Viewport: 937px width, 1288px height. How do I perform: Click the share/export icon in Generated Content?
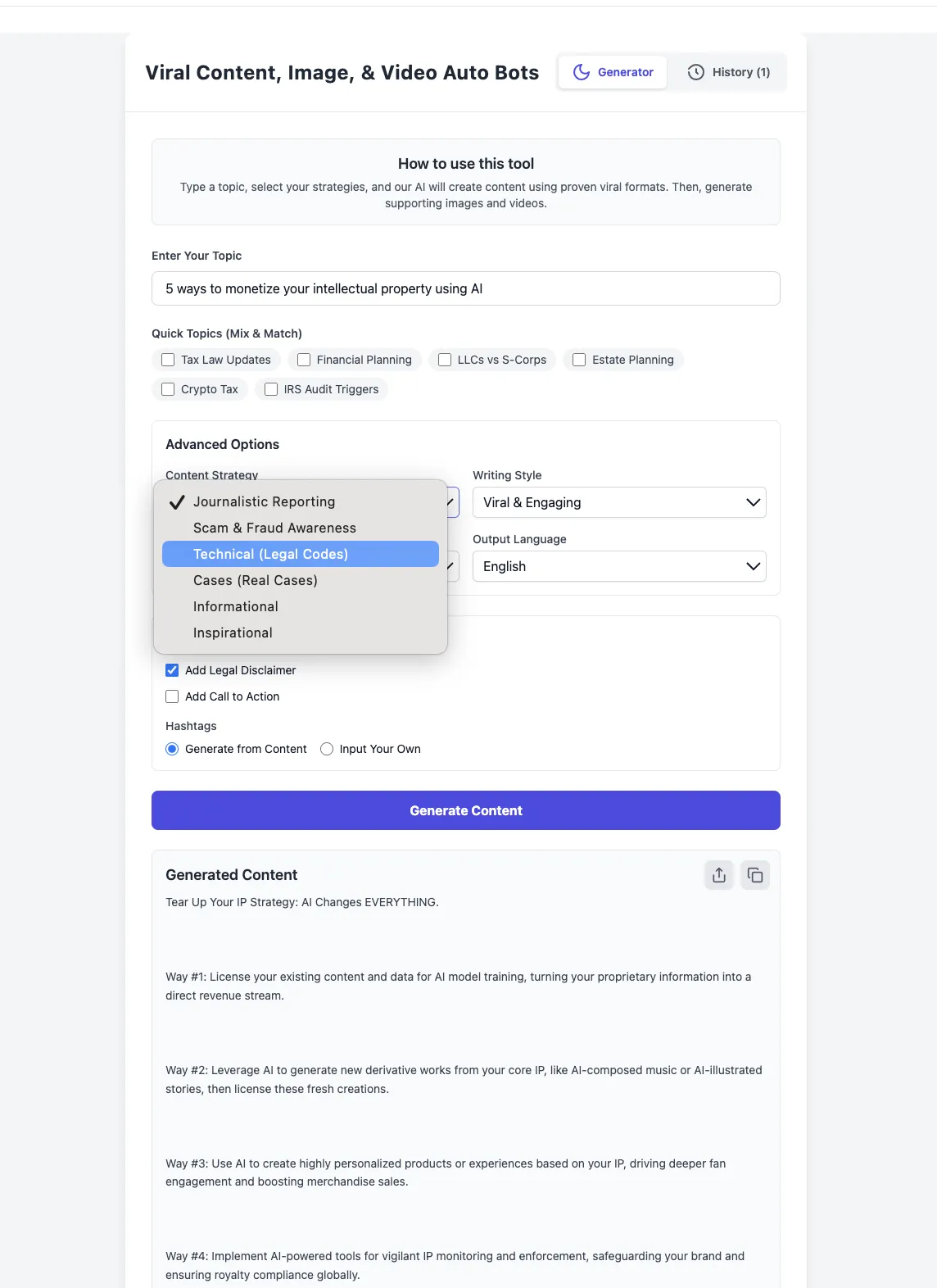click(719, 875)
